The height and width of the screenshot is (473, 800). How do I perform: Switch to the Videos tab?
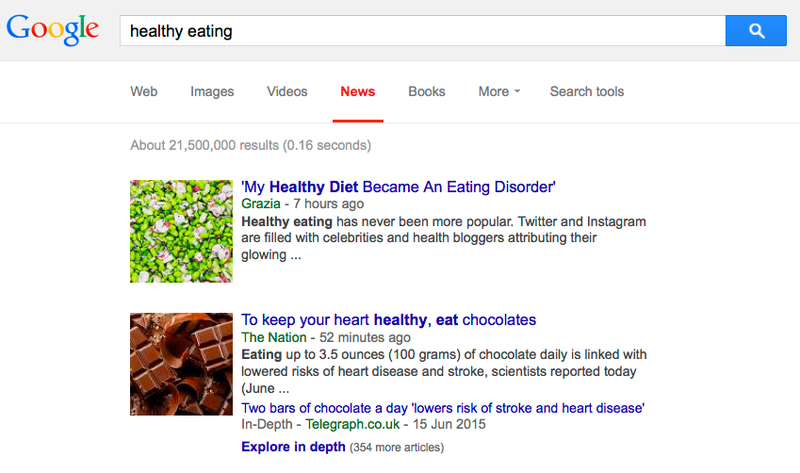click(x=287, y=91)
